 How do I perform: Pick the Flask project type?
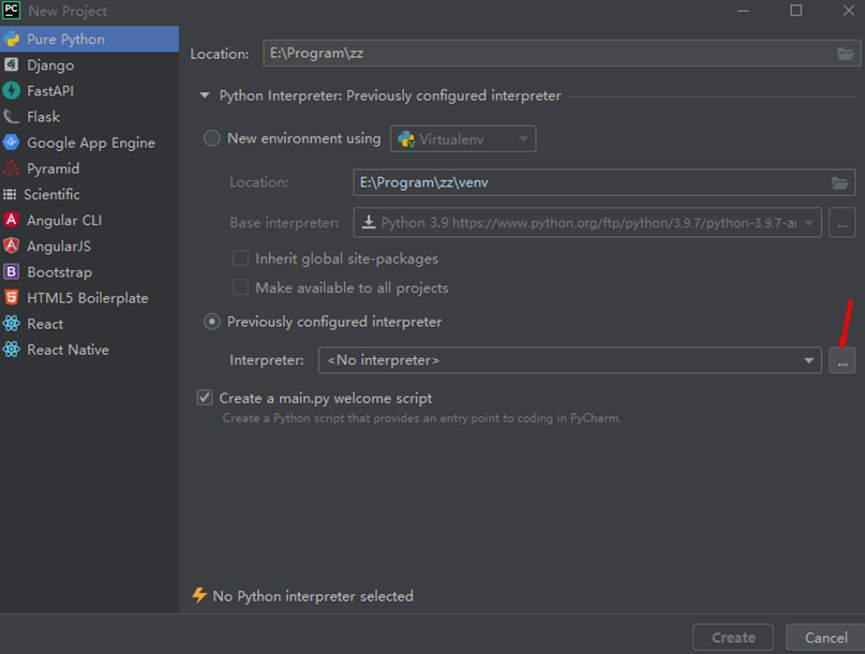(x=89, y=117)
